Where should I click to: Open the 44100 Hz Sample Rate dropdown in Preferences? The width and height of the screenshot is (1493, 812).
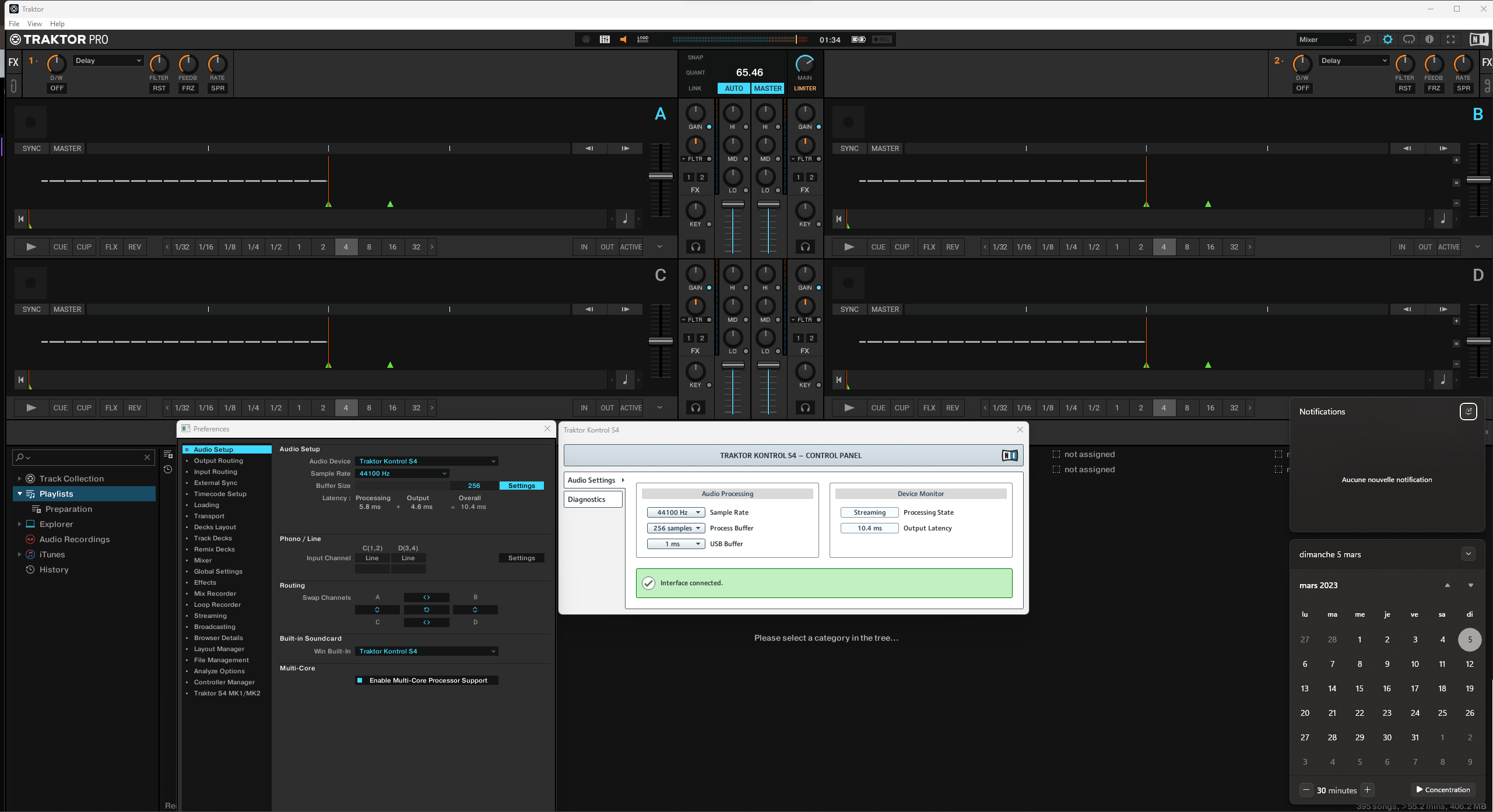402,473
